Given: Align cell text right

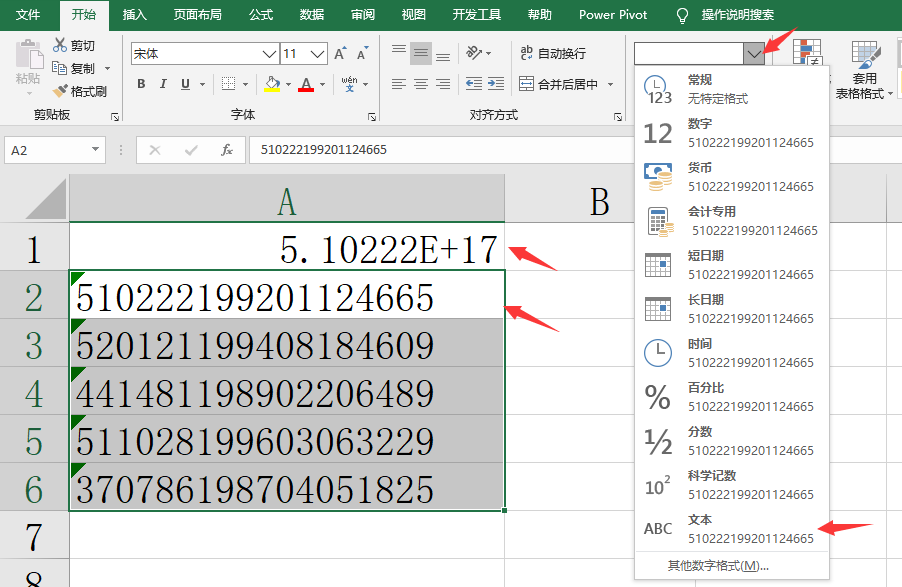Looking at the screenshot, I should 443,84.
